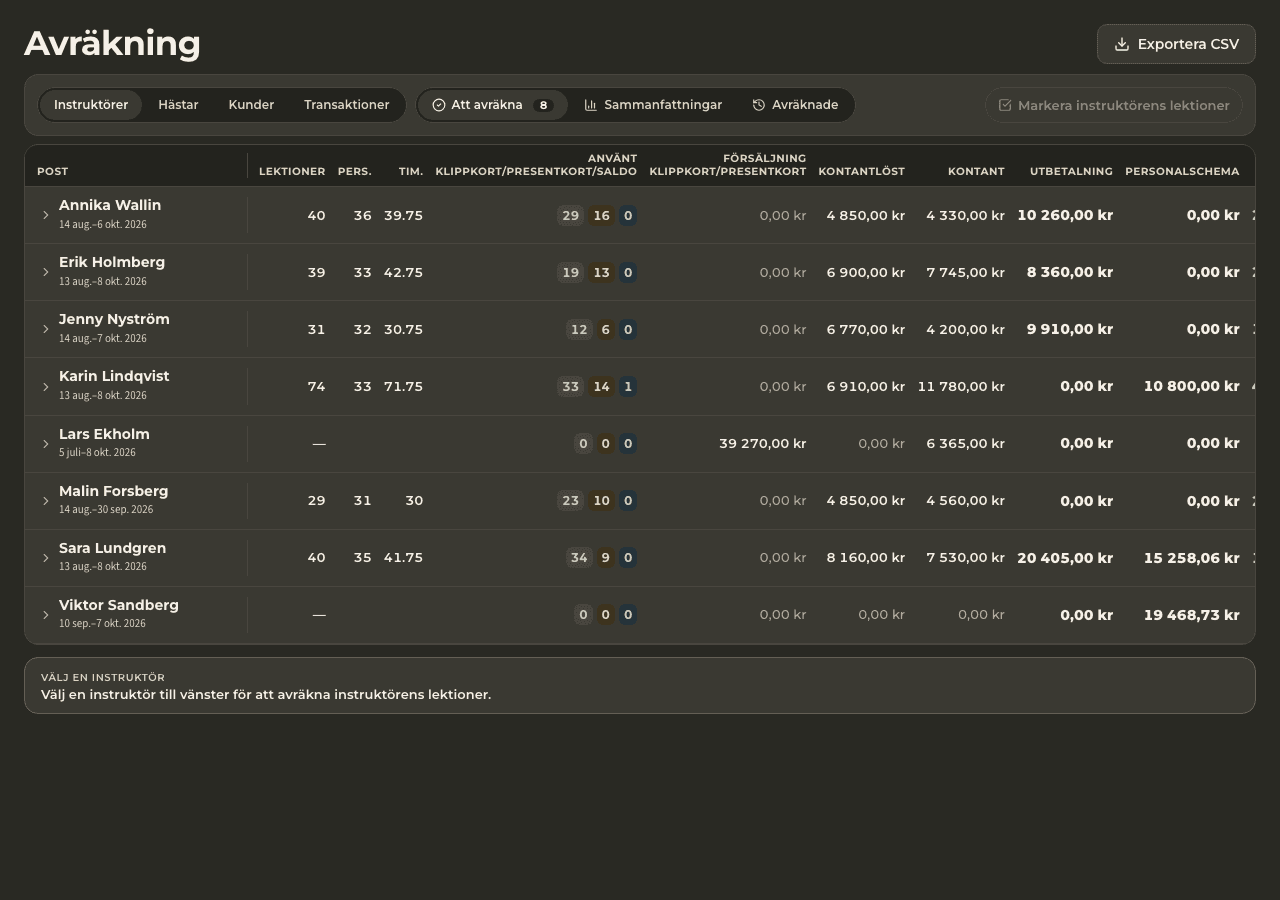Expand the Malin Forsberg row chevron
The height and width of the screenshot is (900, 1280).
click(45, 500)
